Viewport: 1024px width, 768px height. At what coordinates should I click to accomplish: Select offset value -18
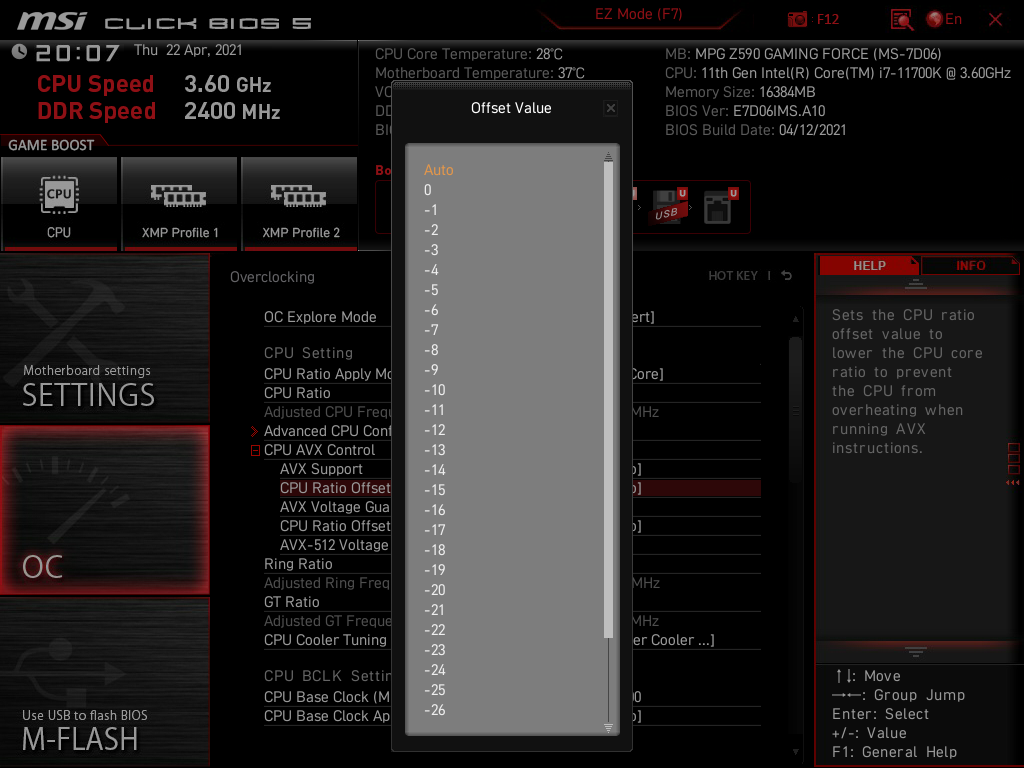[x=434, y=550]
